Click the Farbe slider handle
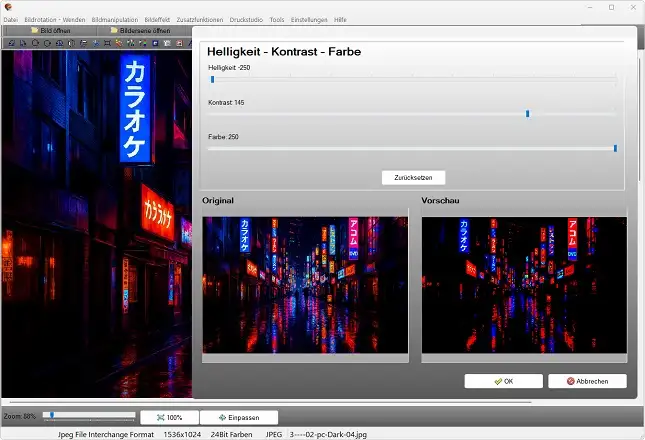This screenshot has width=645, height=440. click(615, 148)
